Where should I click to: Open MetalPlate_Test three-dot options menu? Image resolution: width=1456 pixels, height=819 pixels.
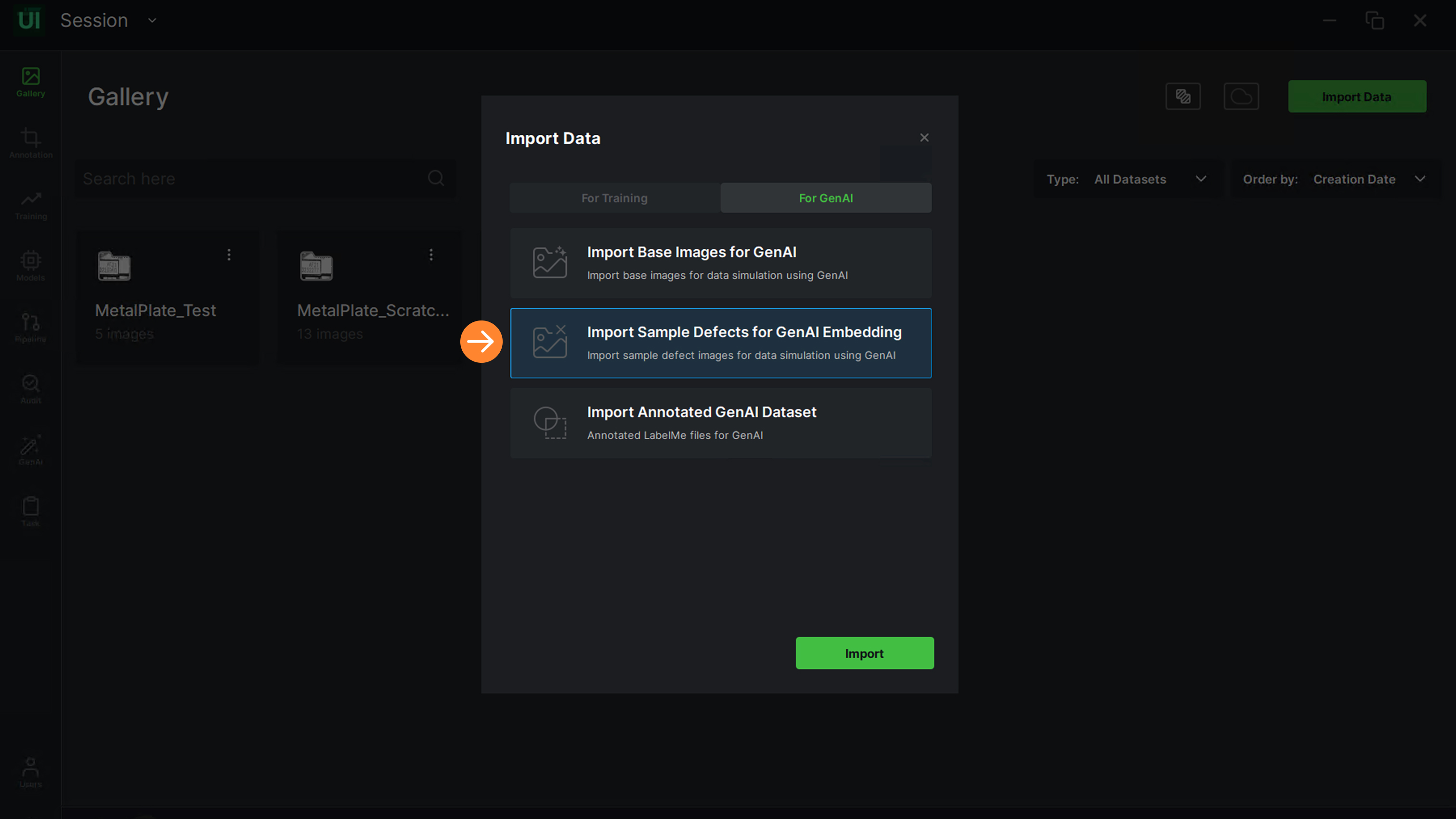point(229,255)
